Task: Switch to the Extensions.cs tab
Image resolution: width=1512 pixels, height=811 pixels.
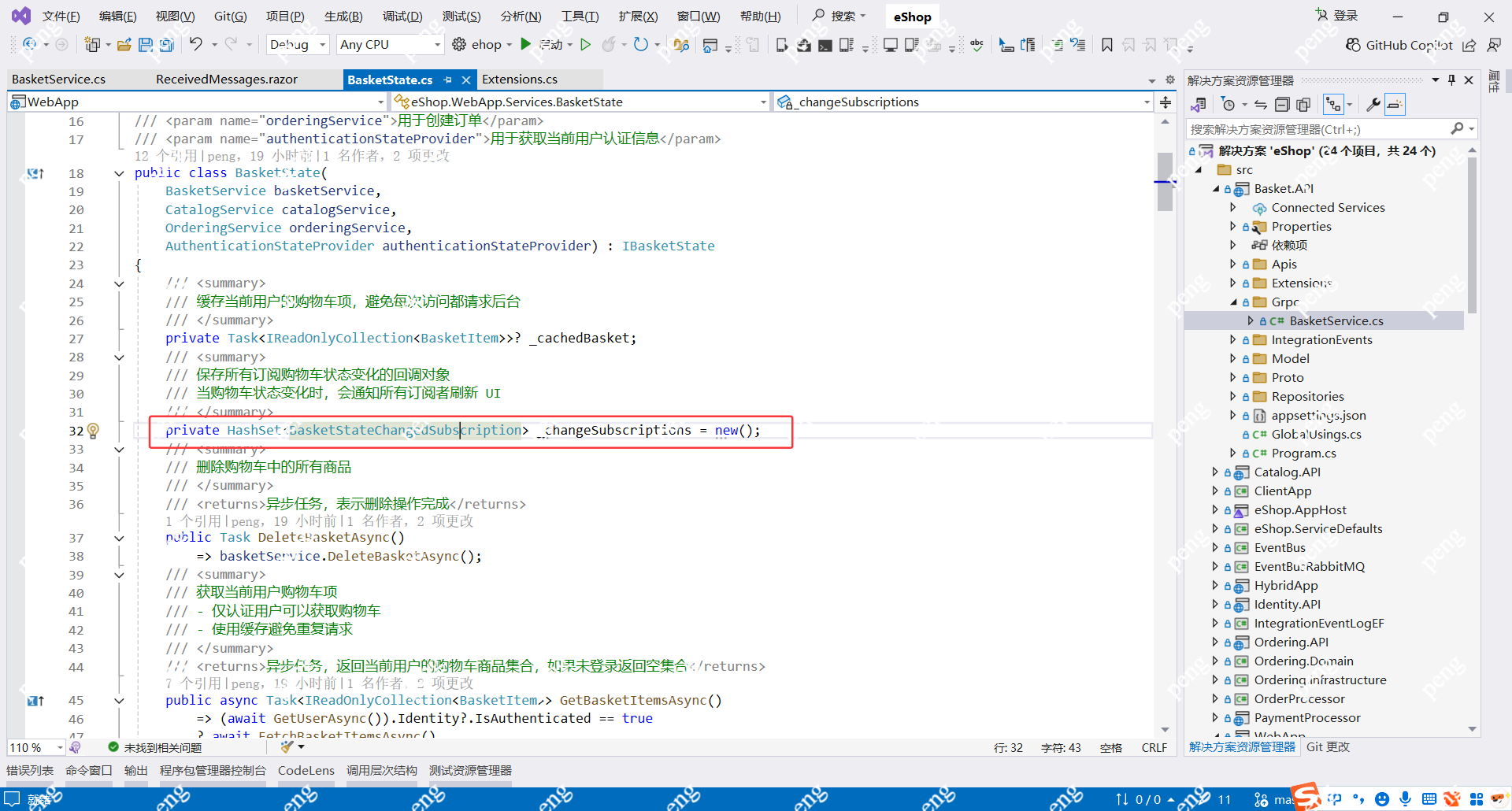Action: [x=519, y=79]
